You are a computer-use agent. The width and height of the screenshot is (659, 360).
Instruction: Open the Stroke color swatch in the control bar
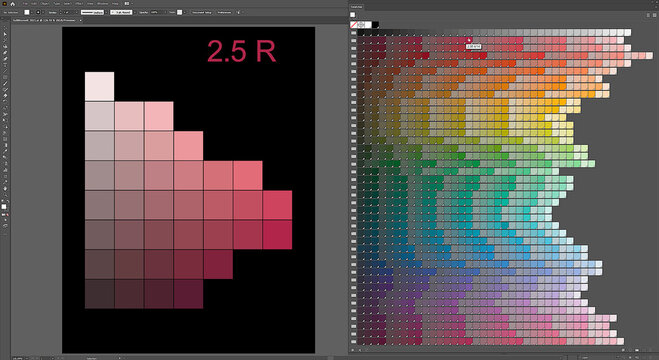(38, 13)
